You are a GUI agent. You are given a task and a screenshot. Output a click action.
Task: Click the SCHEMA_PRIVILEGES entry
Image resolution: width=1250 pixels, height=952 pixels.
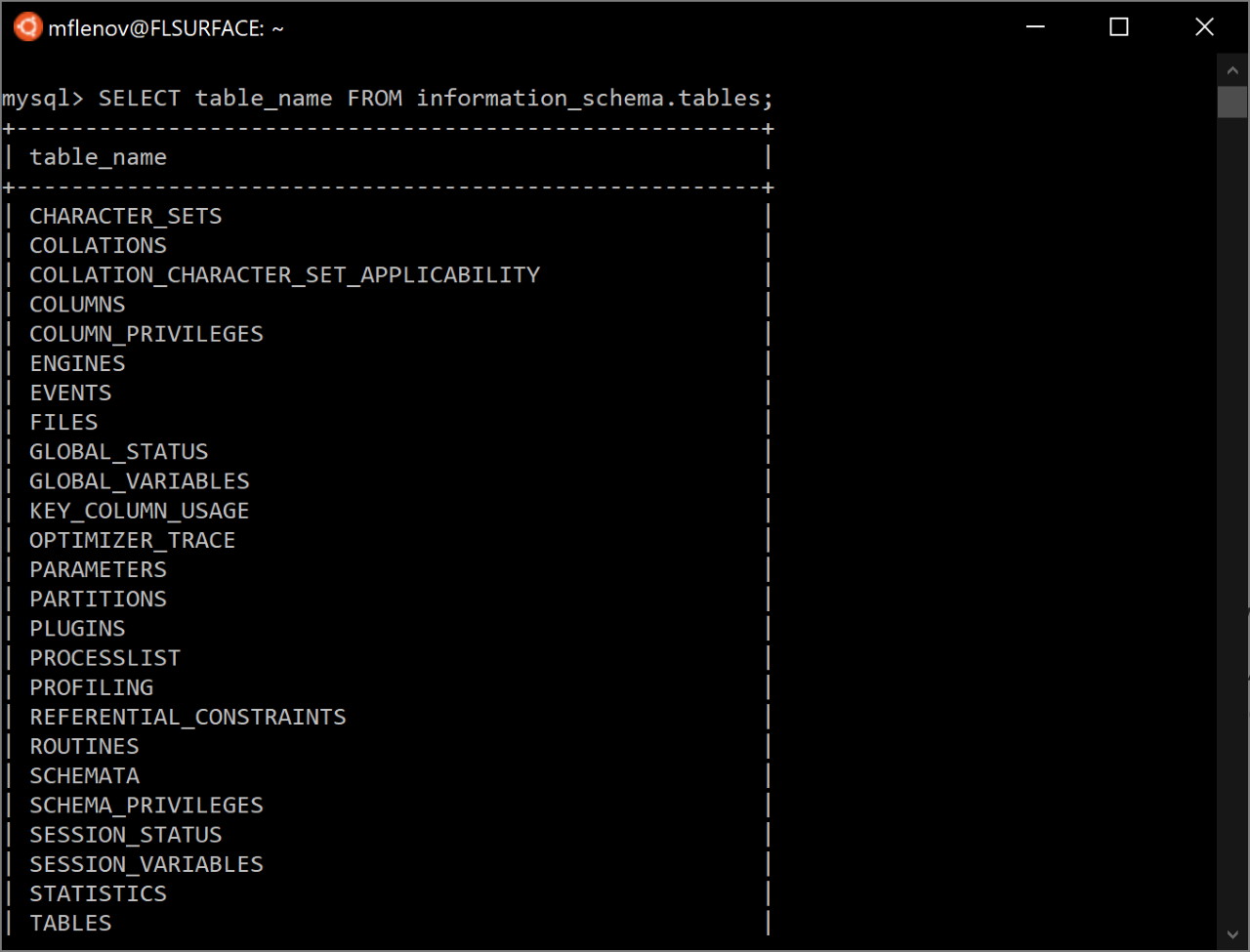(146, 806)
